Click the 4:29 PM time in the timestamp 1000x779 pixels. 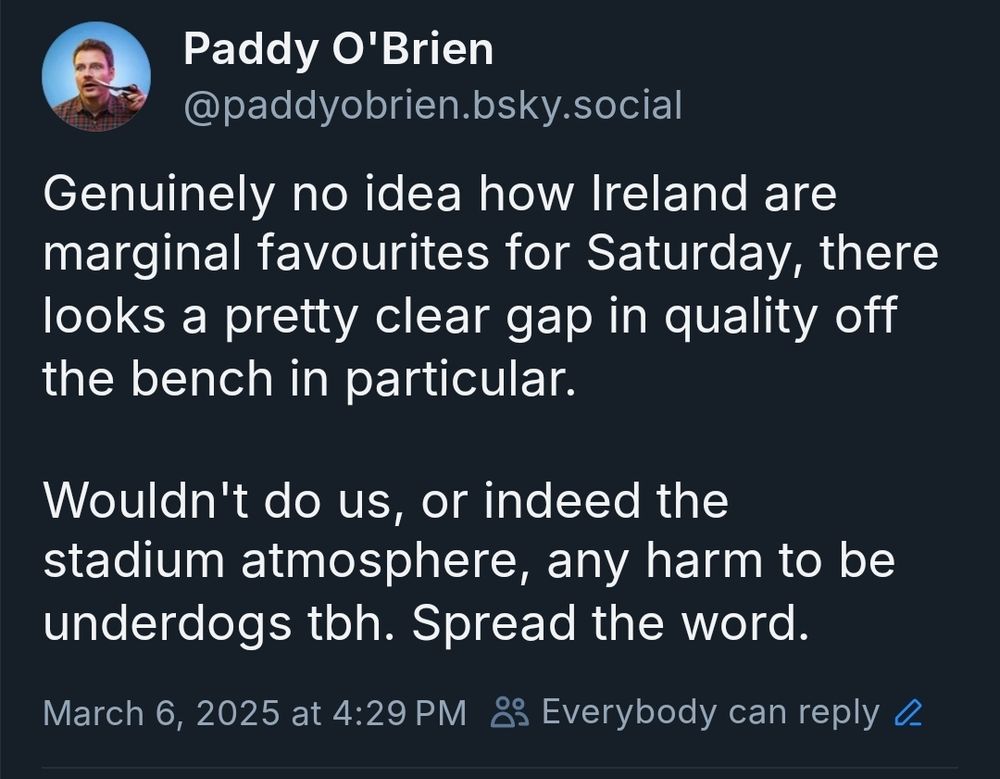tap(399, 713)
